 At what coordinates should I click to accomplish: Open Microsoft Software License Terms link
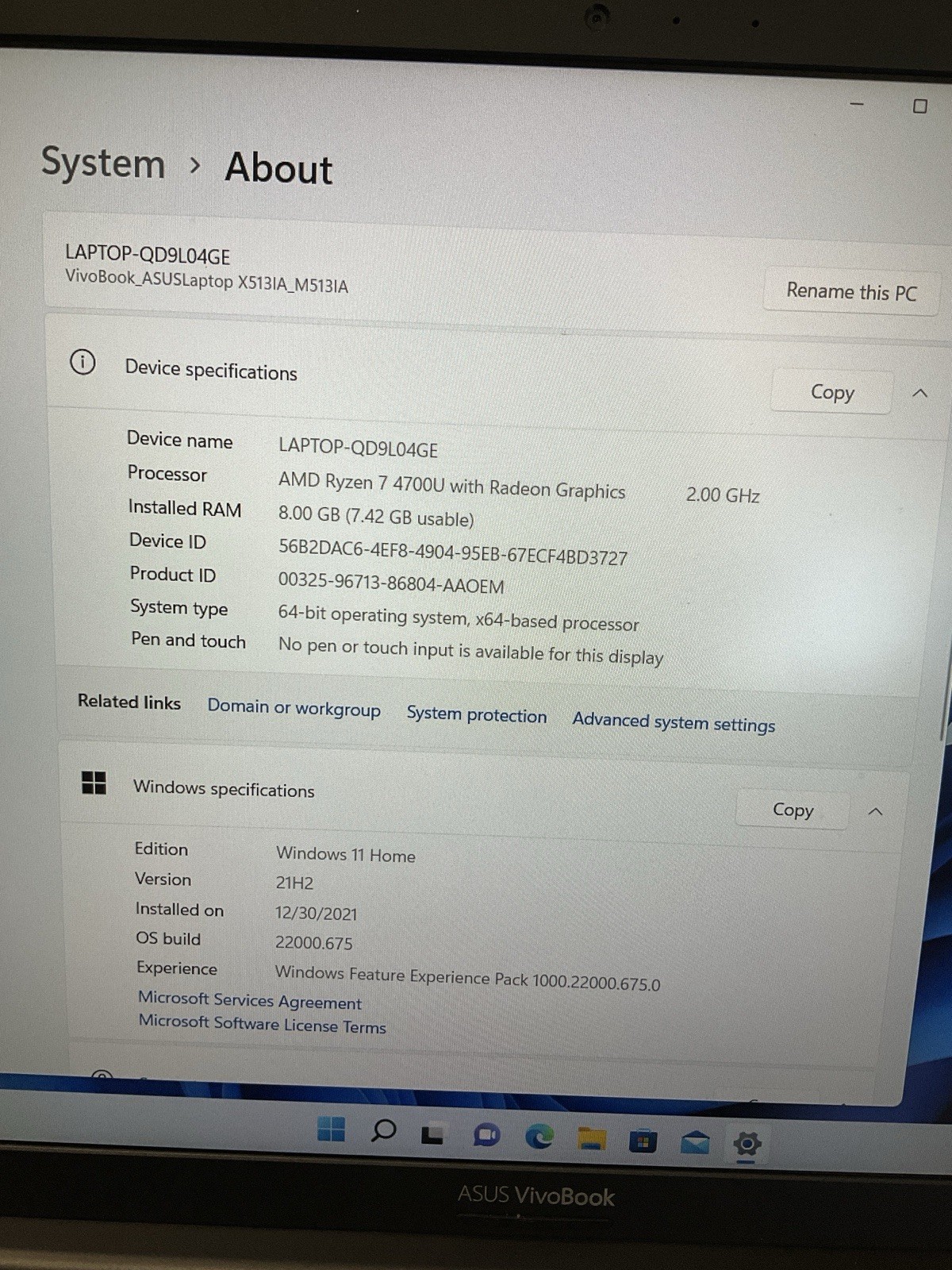[262, 1023]
